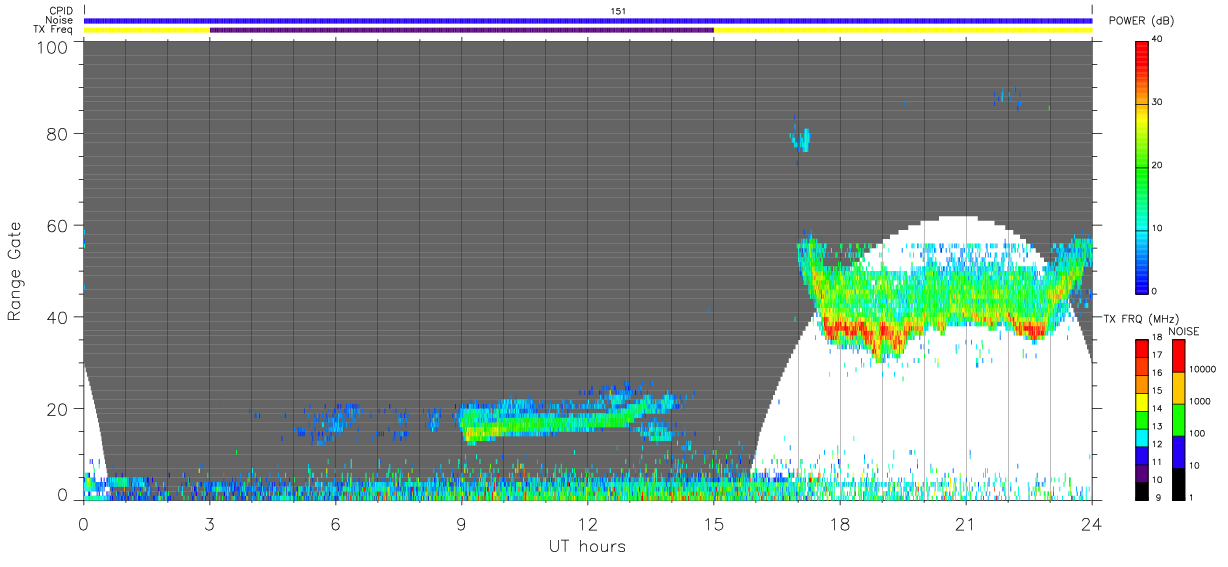The height and width of the screenshot is (567, 1228).
Task: Click the CPID value 151
Action: (618, 11)
